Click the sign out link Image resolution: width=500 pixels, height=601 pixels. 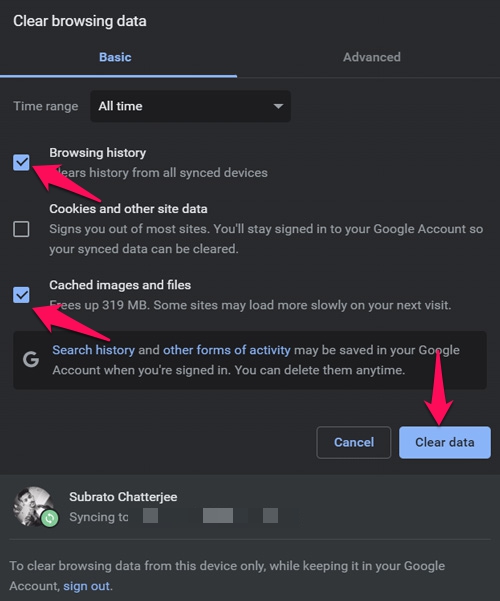click(86, 586)
